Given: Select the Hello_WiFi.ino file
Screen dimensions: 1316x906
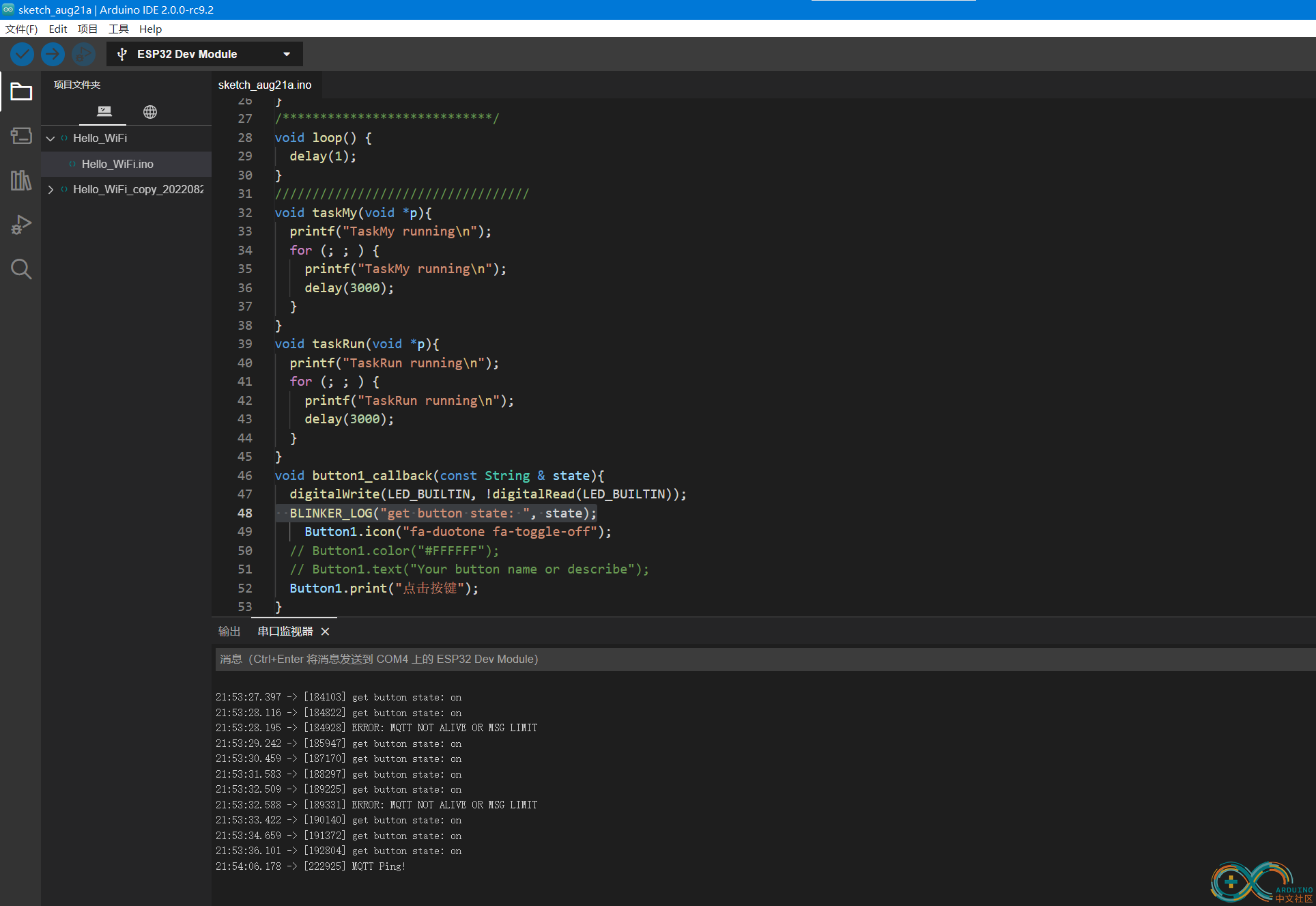Looking at the screenshot, I should click(x=117, y=164).
